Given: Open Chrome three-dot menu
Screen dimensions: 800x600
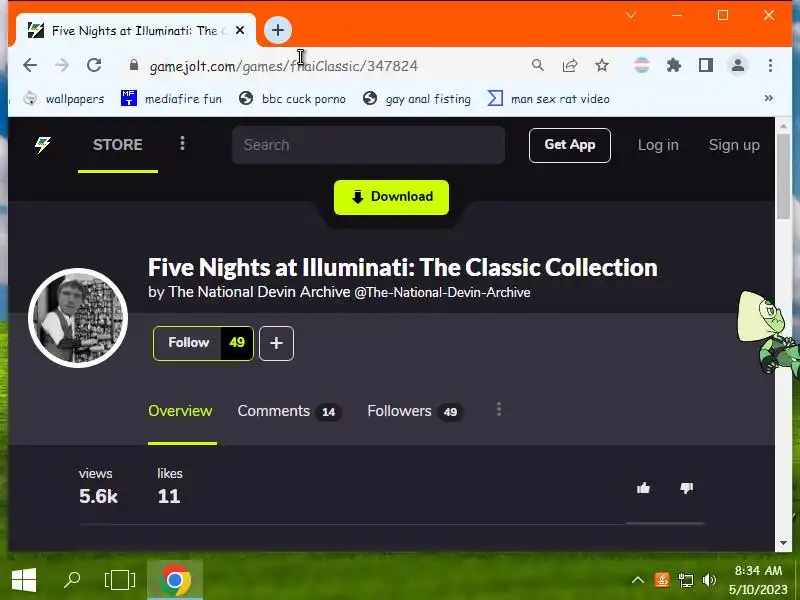Looking at the screenshot, I should 770,65.
